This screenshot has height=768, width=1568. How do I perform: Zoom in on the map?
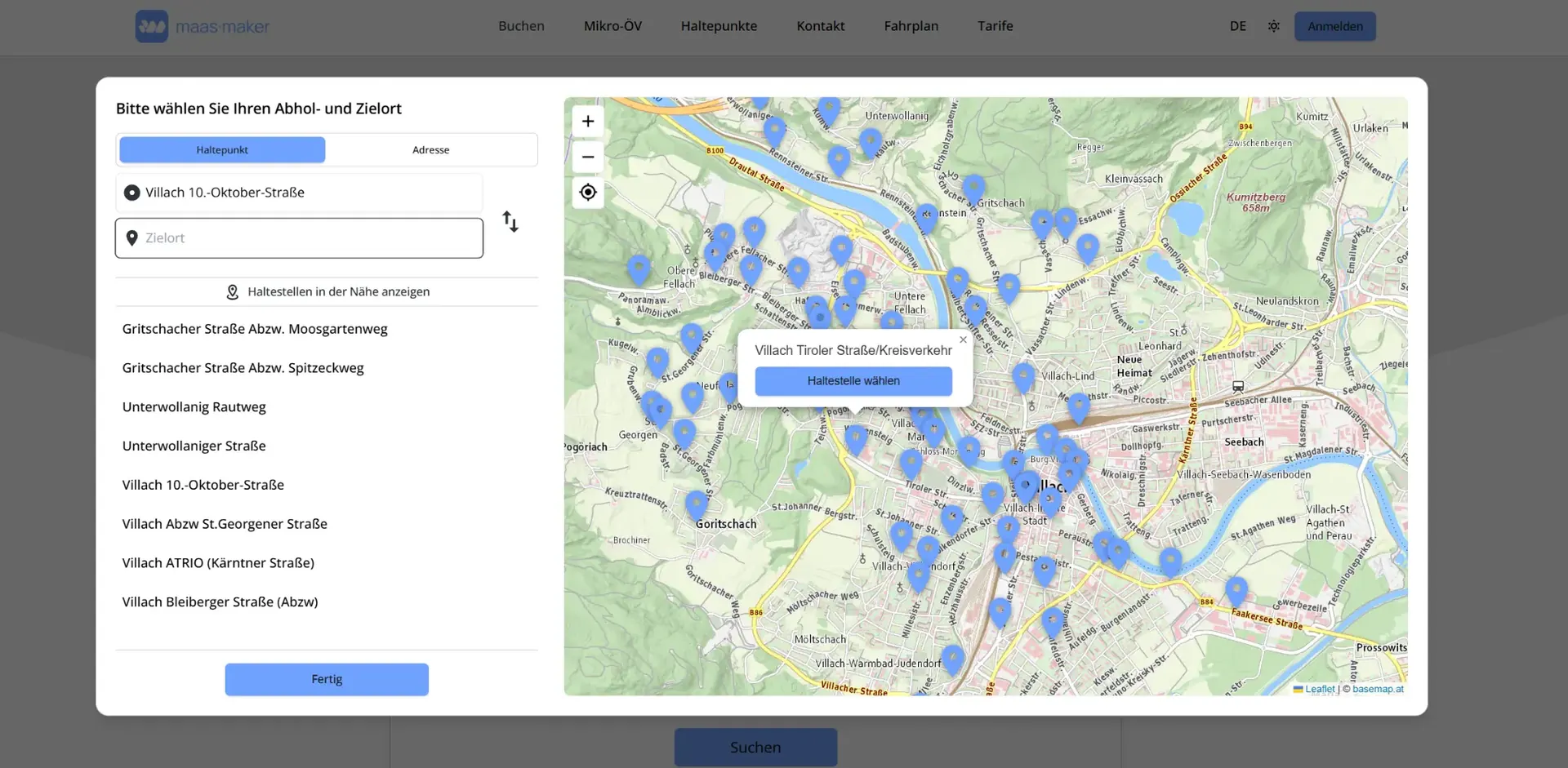(x=588, y=122)
